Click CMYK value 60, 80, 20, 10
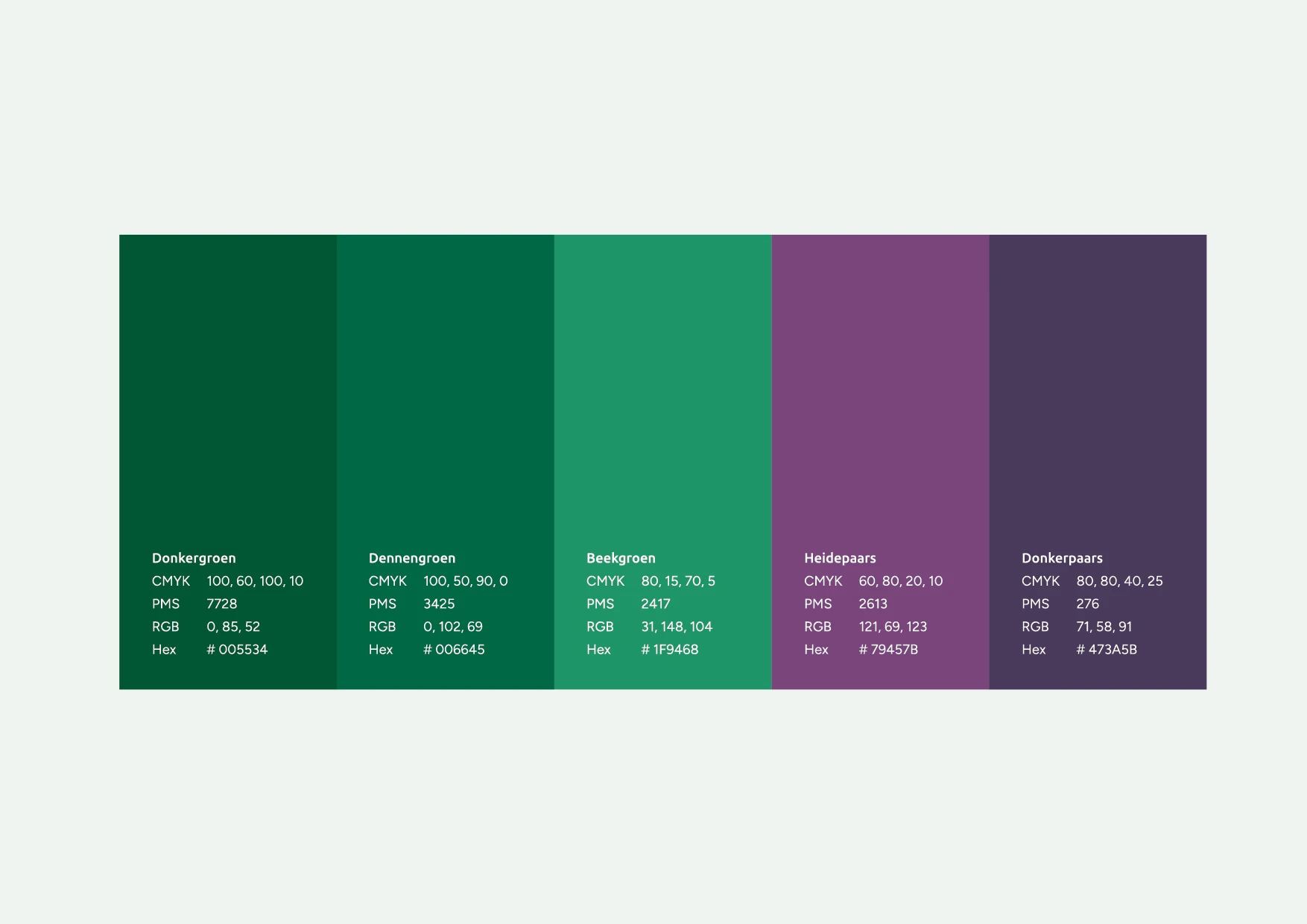This screenshot has height=924, width=1307. (900, 581)
